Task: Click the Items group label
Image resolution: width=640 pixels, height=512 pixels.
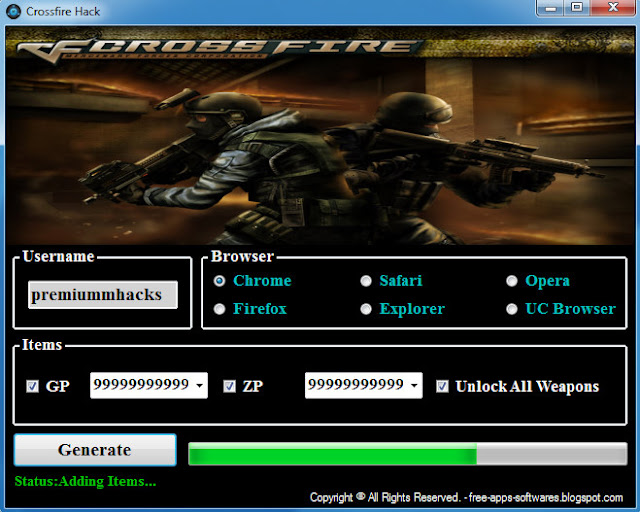Action: tap(42, 345)
